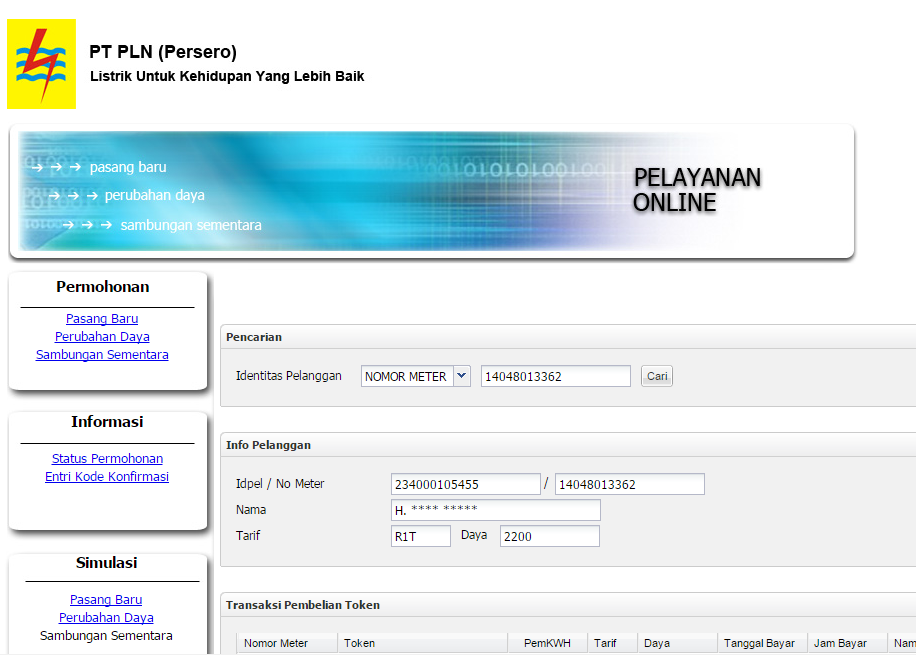
Task: Click the No Meter field in Info Pelanggan
Action: [x=630, y=484]
